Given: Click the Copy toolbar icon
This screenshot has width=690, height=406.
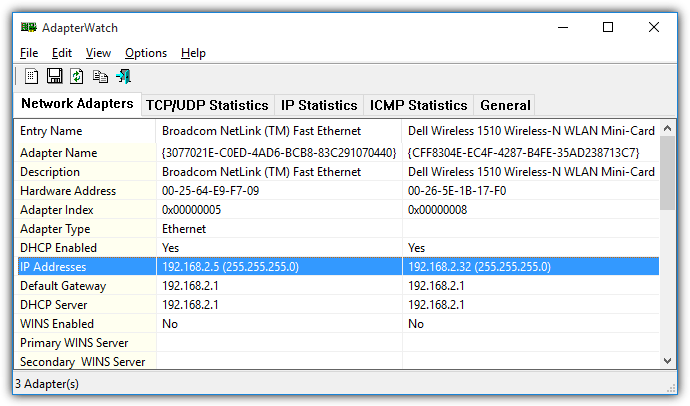Looking at the screenshot, I should coord(100,77).
